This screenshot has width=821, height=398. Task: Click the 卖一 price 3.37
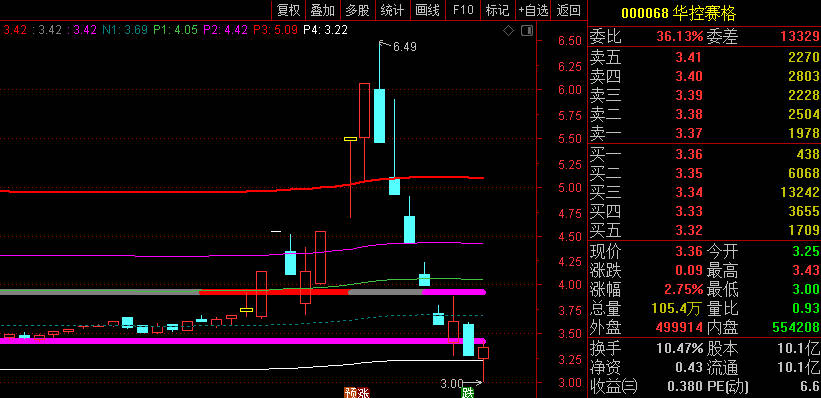[x=689, y=133]
